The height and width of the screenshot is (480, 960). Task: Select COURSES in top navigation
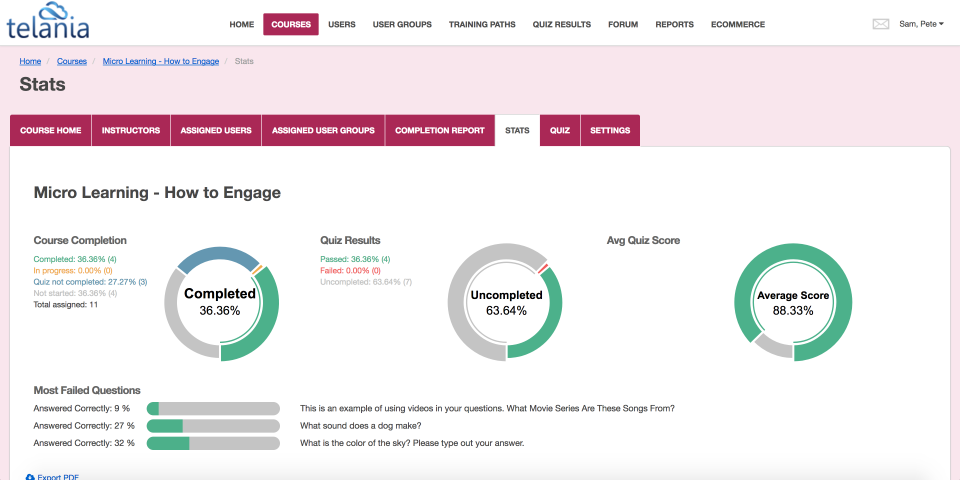pyautogui.click(x=291, y=24)
